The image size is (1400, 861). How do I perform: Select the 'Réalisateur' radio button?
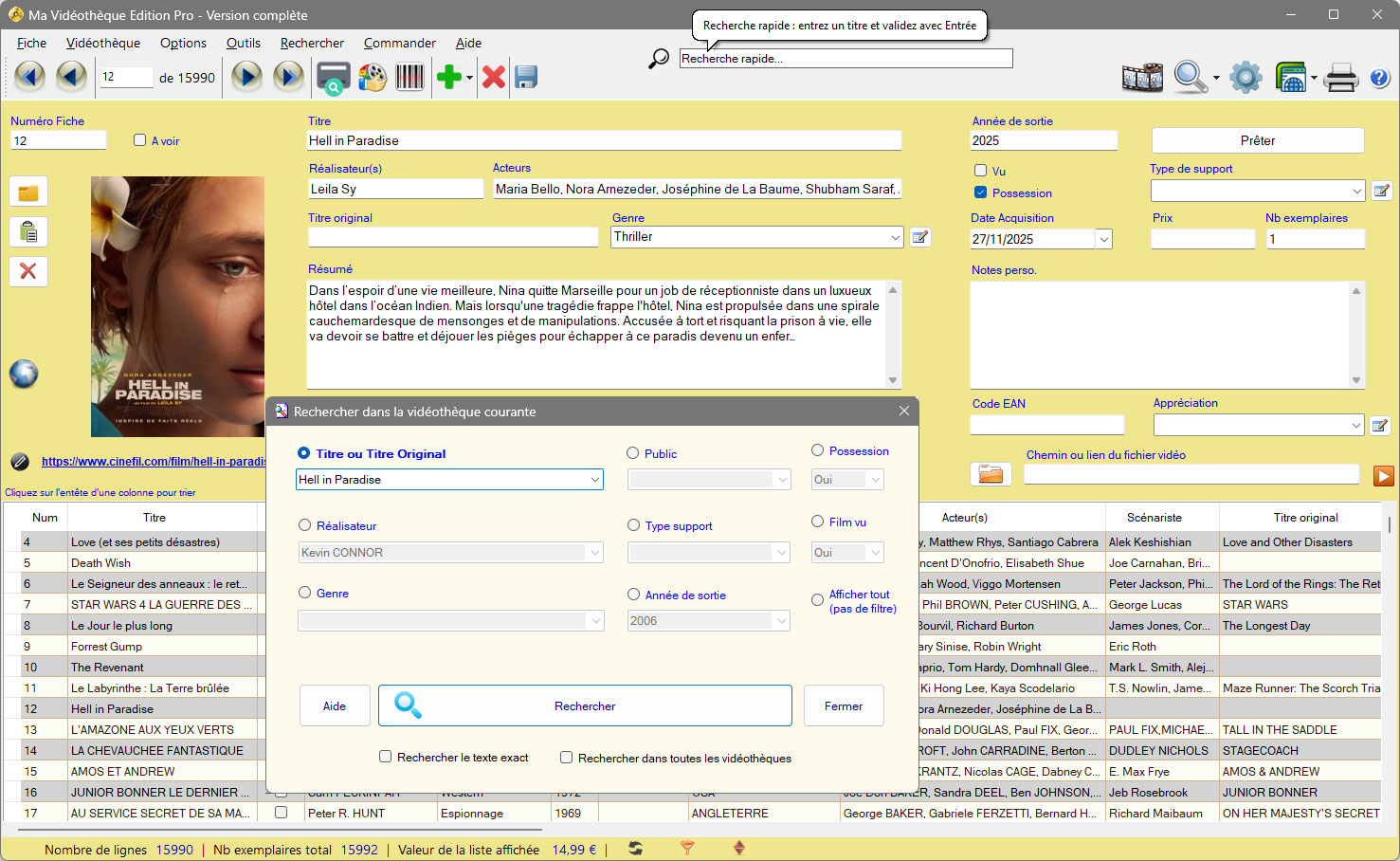click(305, 525)
